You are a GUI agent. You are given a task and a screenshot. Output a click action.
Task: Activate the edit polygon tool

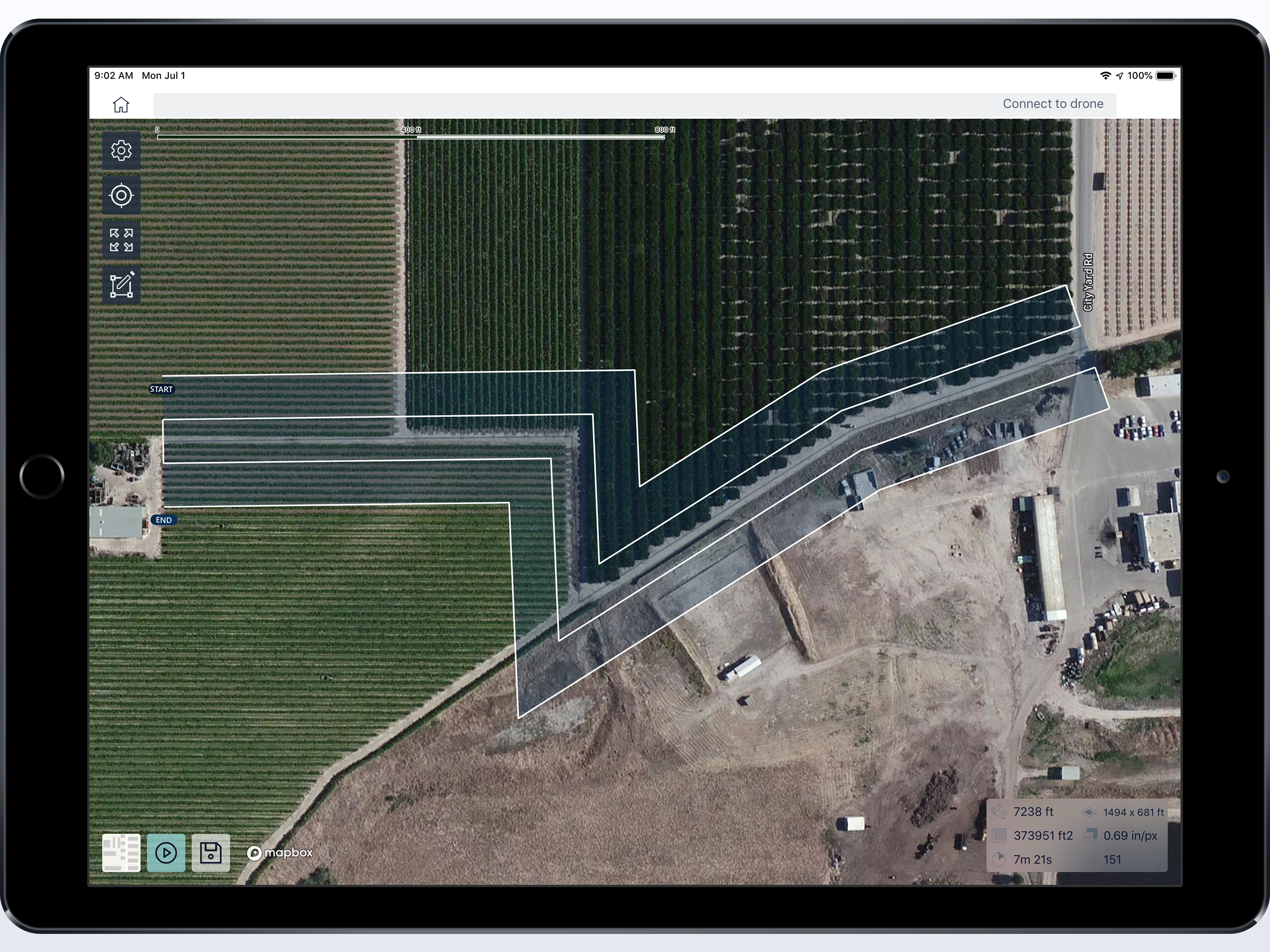tap(121, 285)
